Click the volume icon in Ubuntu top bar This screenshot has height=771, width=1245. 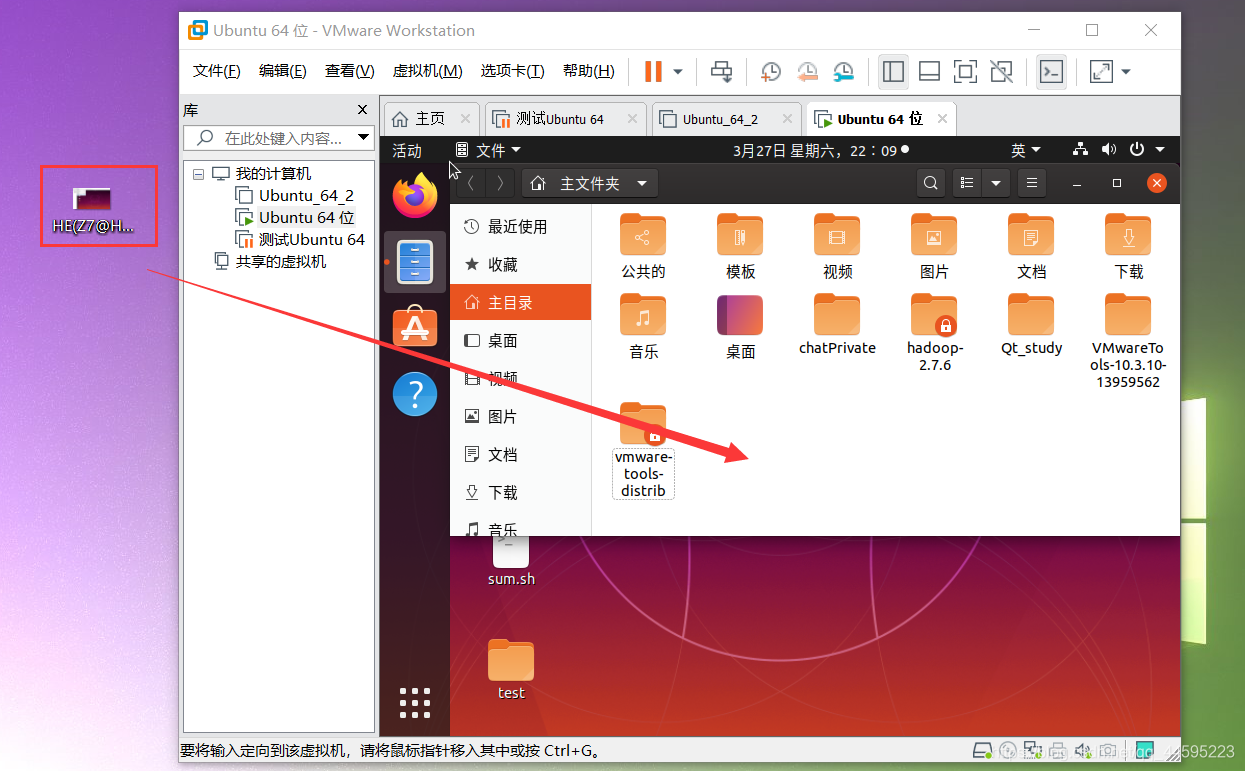click(x=1108, y=150)
